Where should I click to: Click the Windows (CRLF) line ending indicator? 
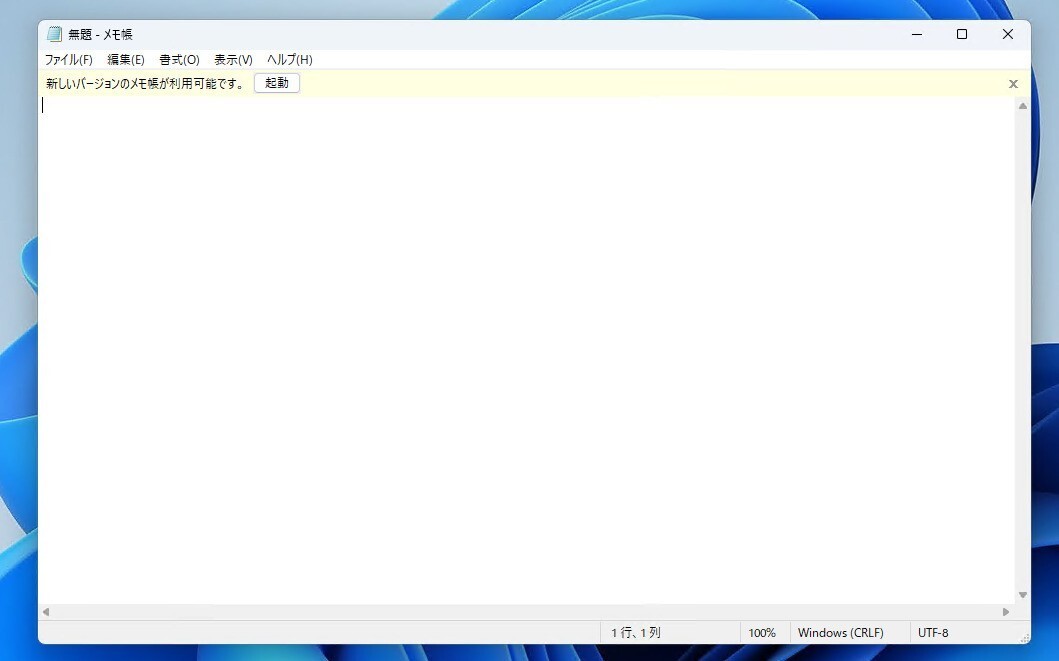tap(840, 633)
